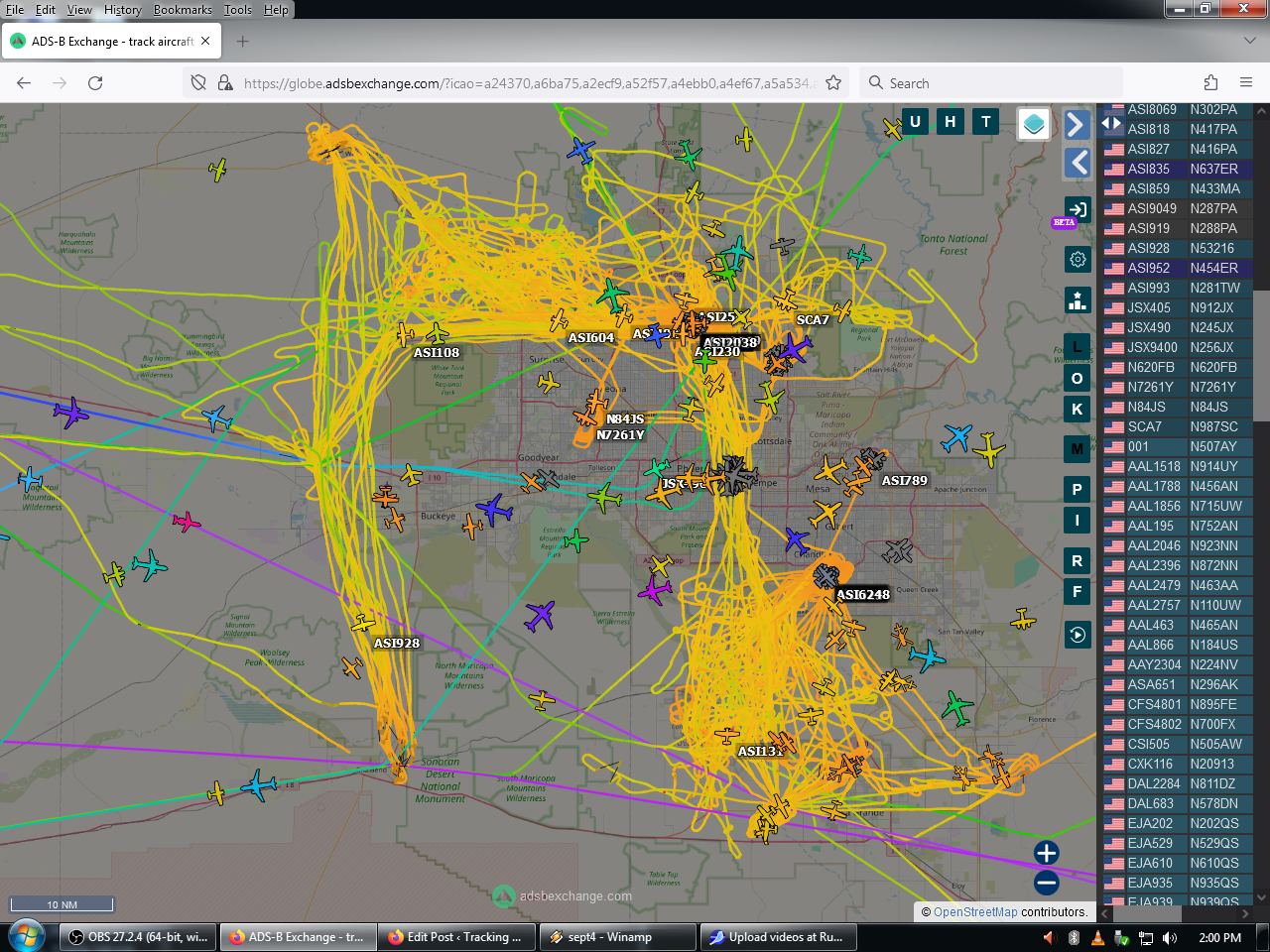Toggle the K map option

tap(1078, 410)
